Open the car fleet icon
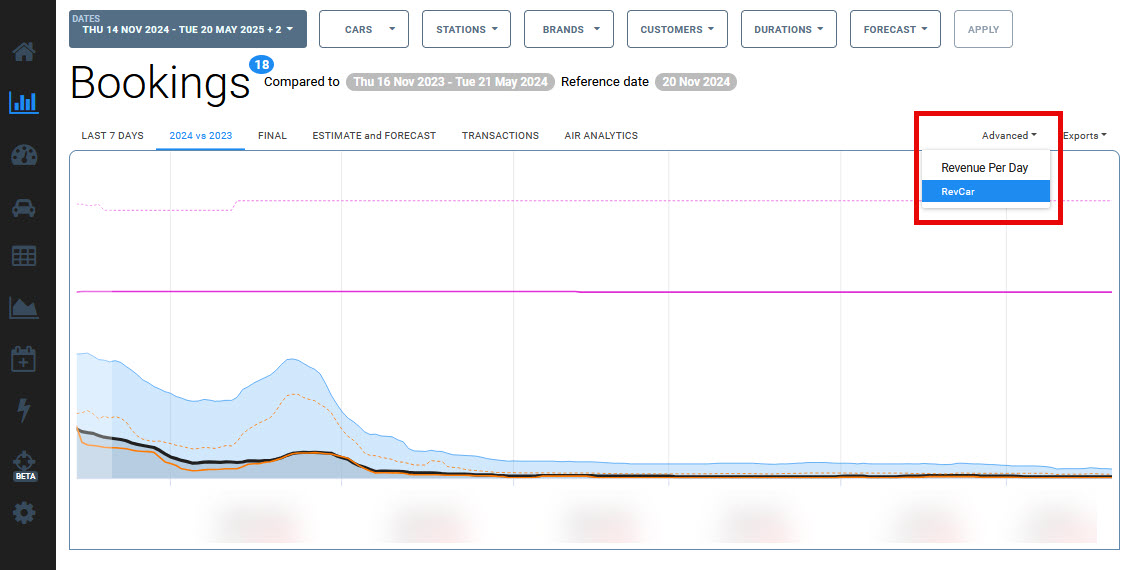Image resolution: width=1121 pixels, height=570 pixels. tap(24, 208)
